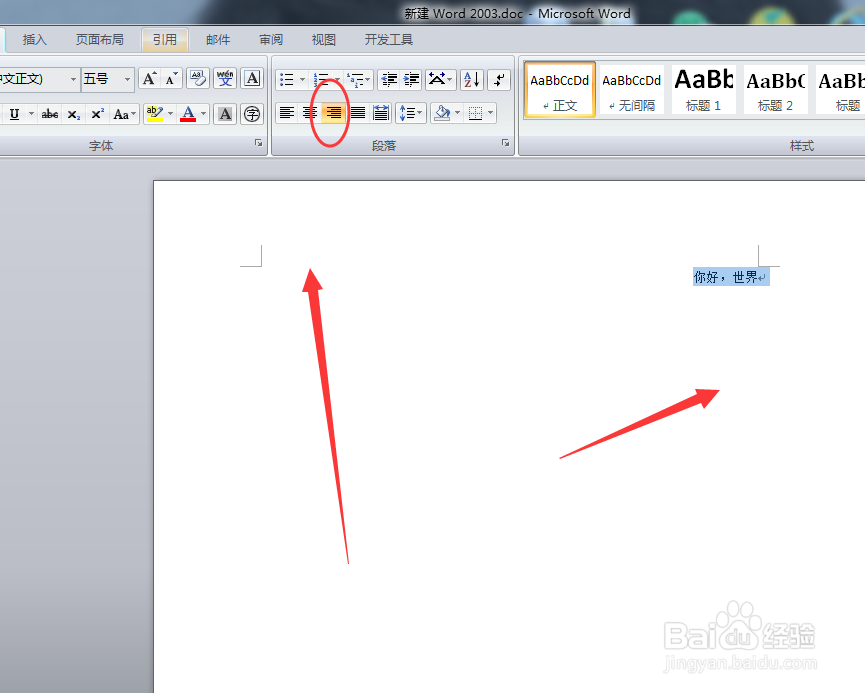This screenshot has height=693, width=865.
Task: Show or hide paragraph marks
Action: tap(499, 79)
